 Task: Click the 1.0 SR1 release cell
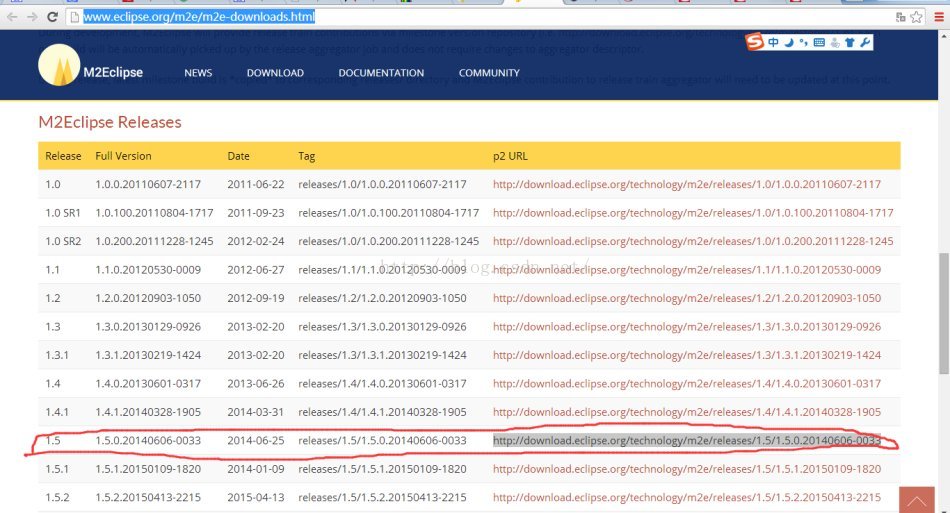(x=62, y=213)
